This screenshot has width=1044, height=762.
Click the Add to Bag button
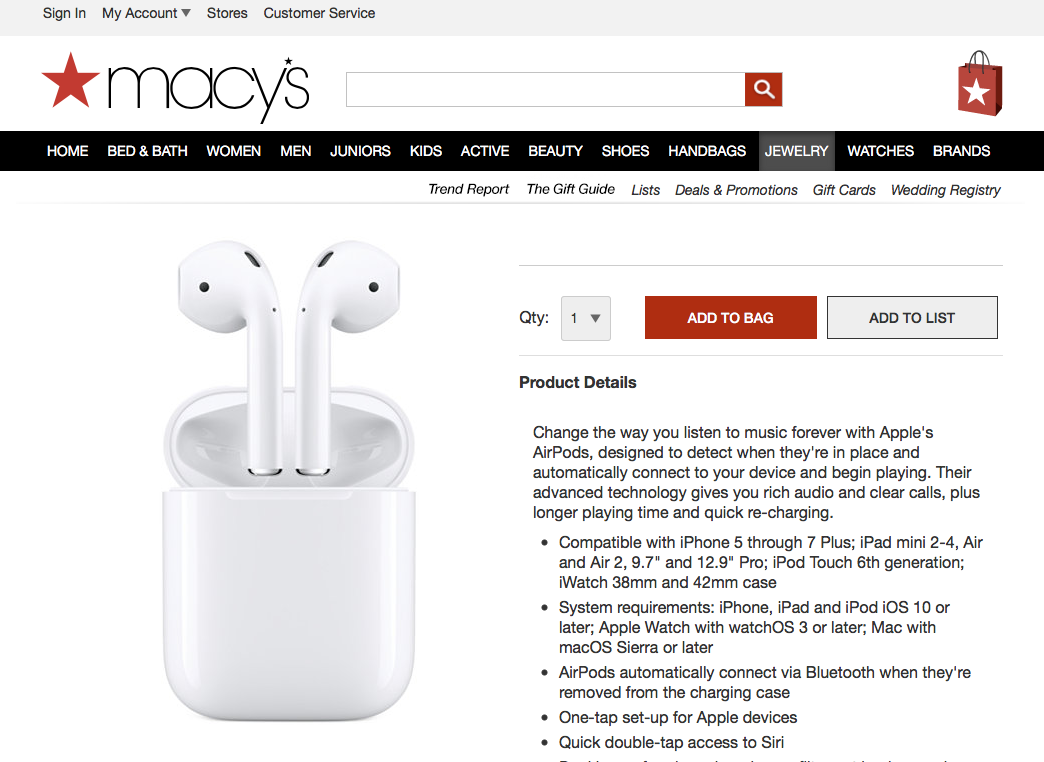coord(730,318)
